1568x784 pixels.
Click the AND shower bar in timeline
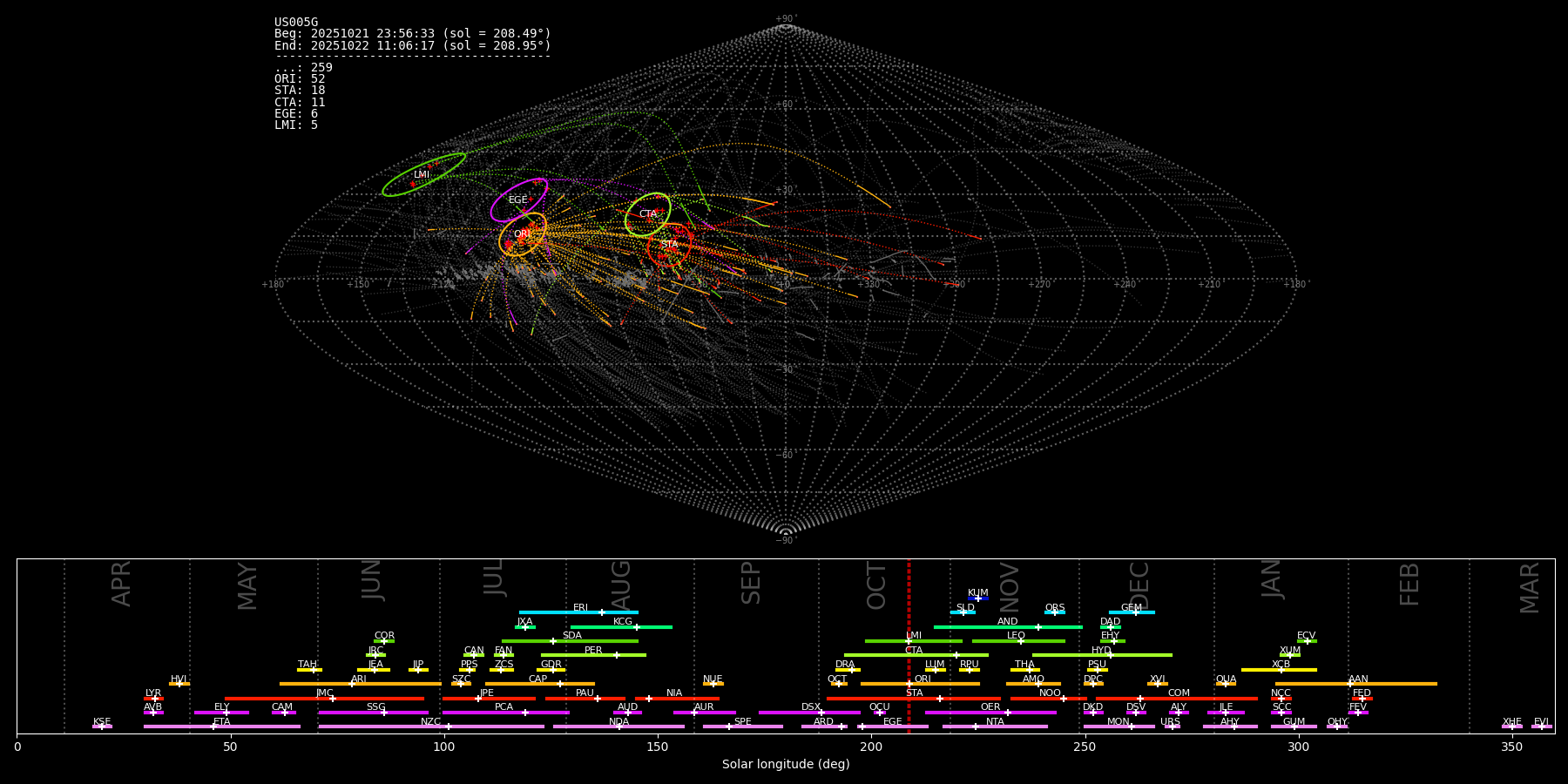[1008, 626]
